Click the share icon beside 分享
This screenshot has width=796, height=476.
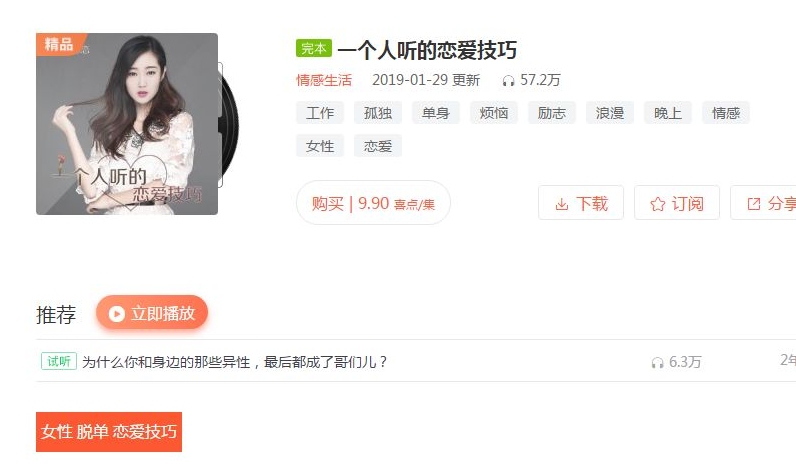pos(754,204)
